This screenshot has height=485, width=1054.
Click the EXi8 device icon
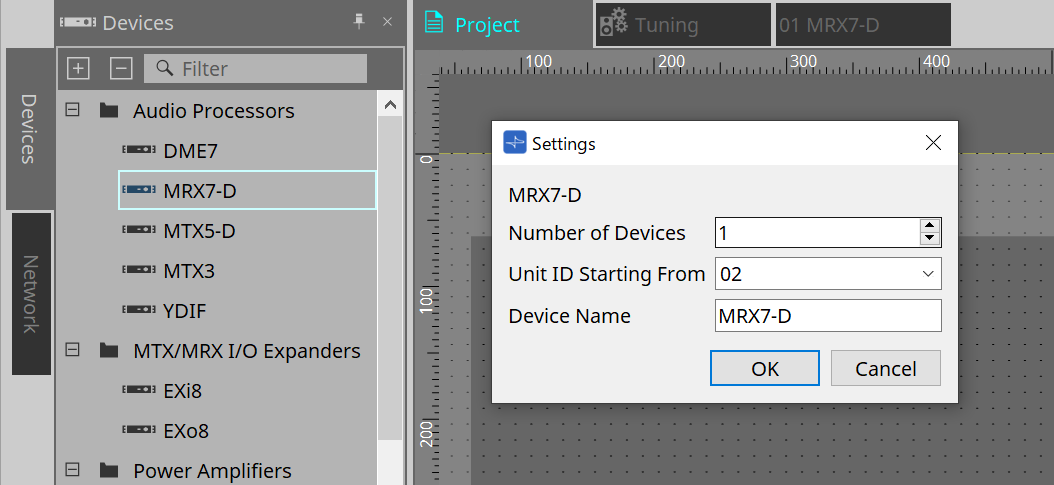click(x=139, y=390)
